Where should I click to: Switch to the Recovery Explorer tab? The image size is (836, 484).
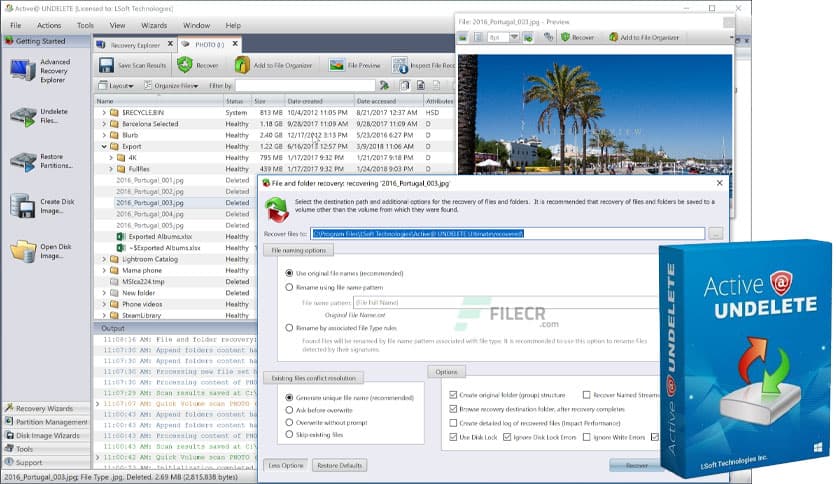click(132, 45)
